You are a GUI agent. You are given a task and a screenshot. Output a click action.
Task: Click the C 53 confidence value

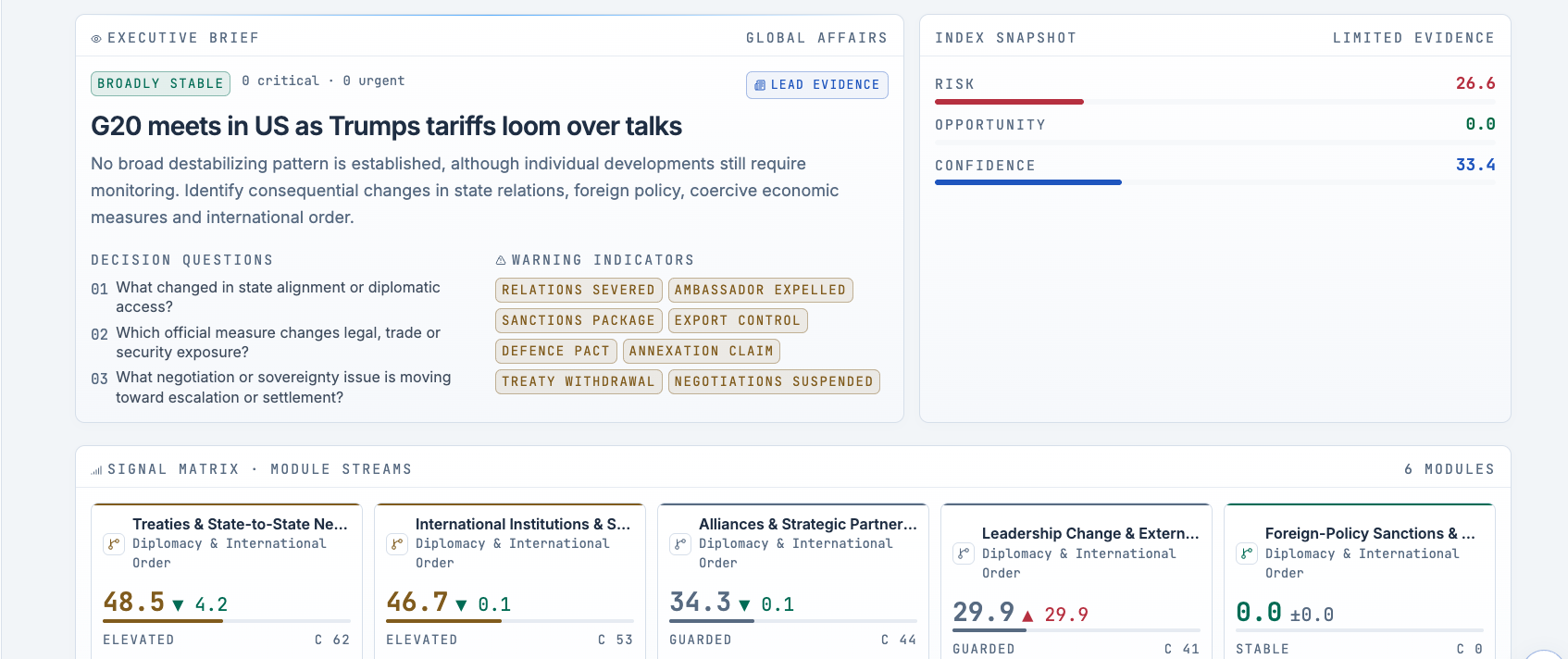click(x=616, y=640)
